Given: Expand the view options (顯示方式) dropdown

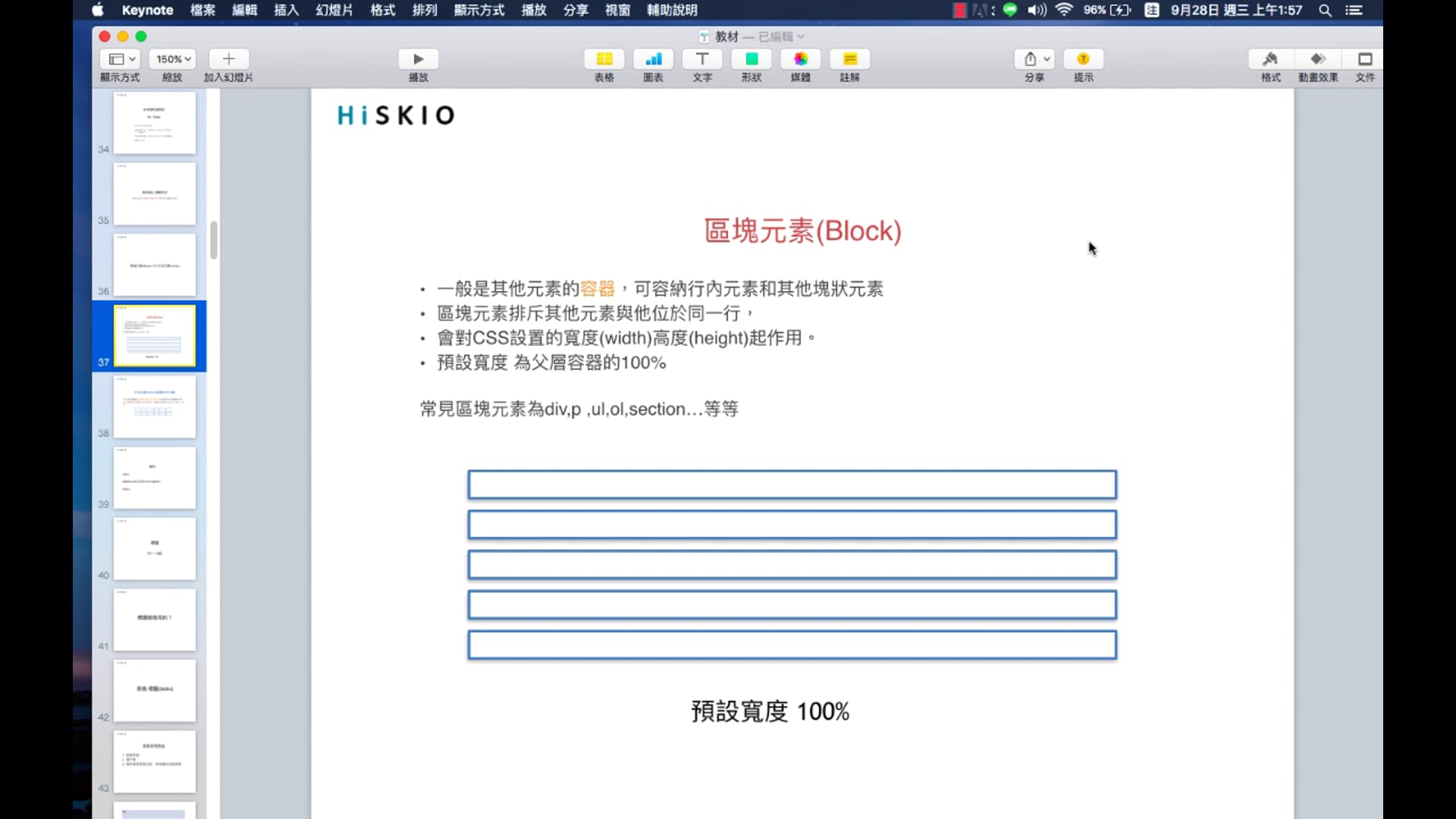Looking at the screenshot, I should (121, 59).
